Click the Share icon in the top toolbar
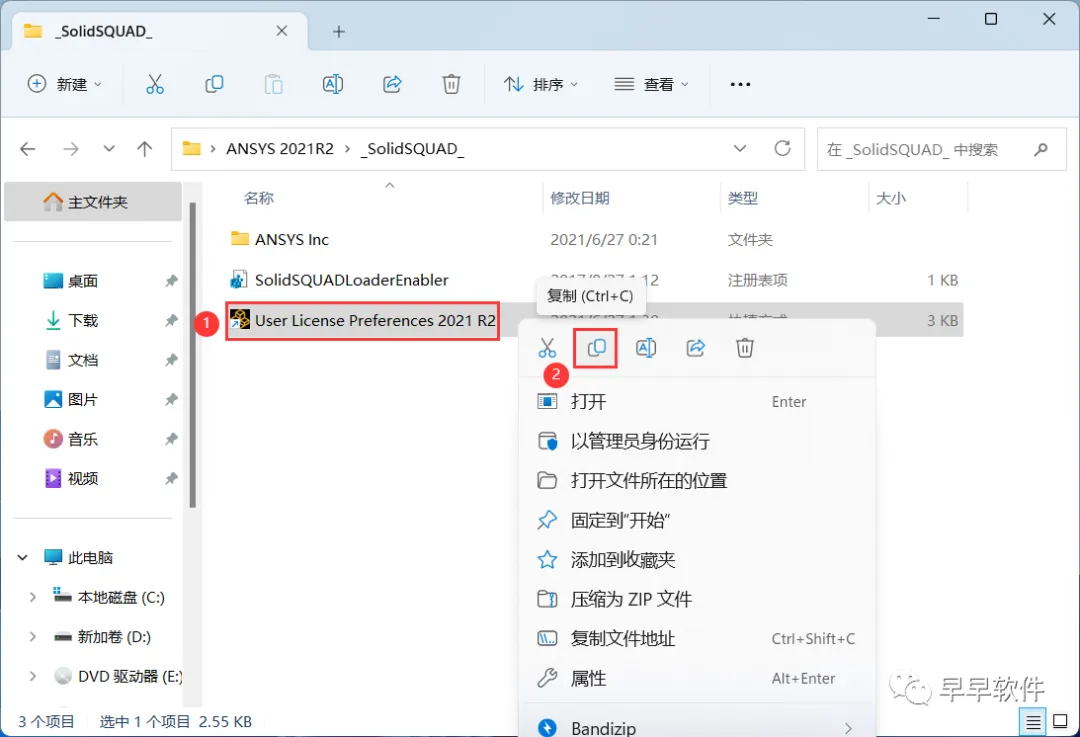The image size is (1080, 737). (392, 84)
